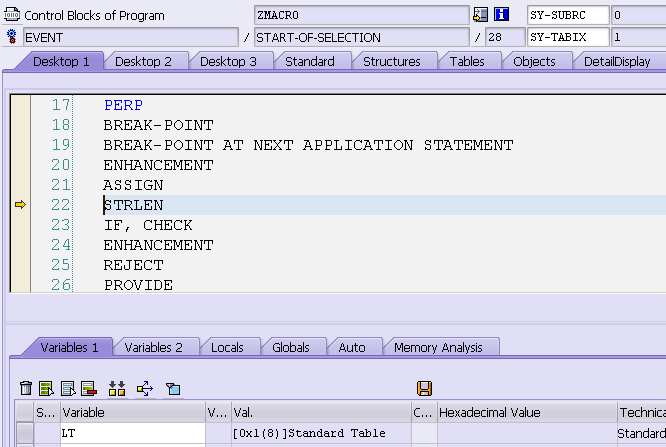Click the SY-SUBRC field
This screenshot has width=666, height=447.
568,15
